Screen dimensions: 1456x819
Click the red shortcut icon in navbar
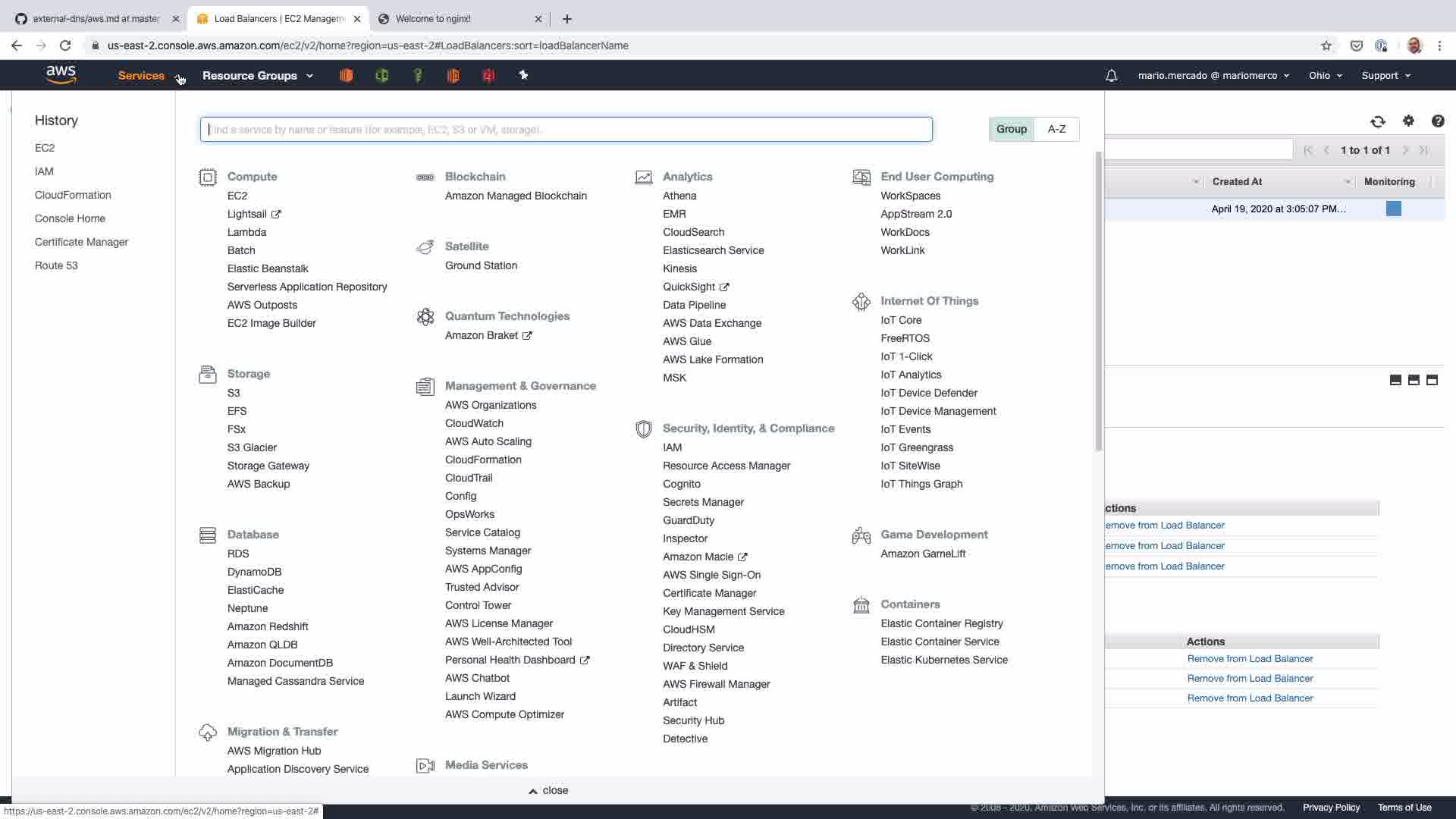point(488,75)
